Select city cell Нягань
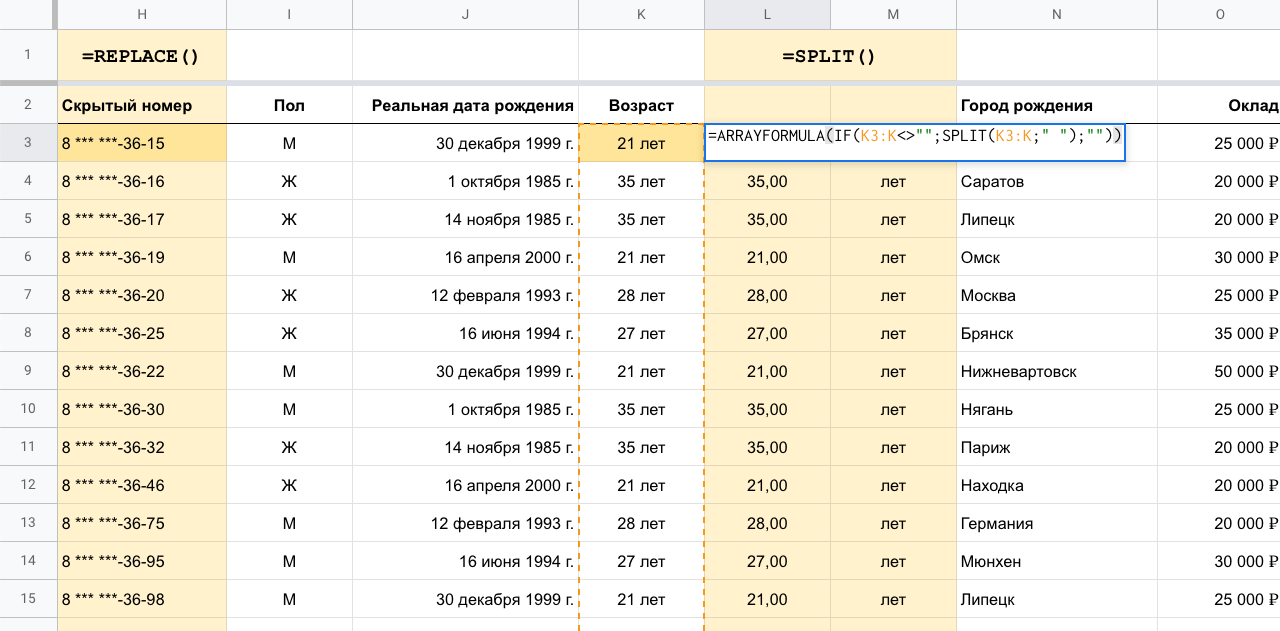This screenshot has height=631, width=1280. (1057, 409)
